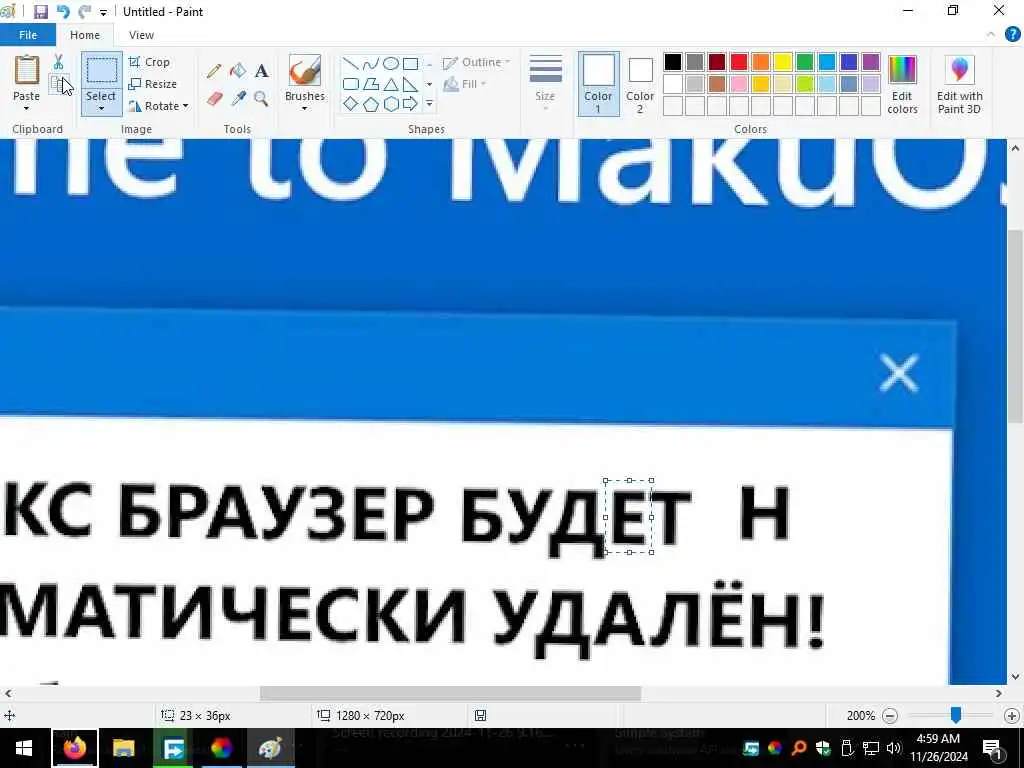The image size is (1024, 768).
Task: Expand the Select dropdown arrow
Action: click(101, 109)
